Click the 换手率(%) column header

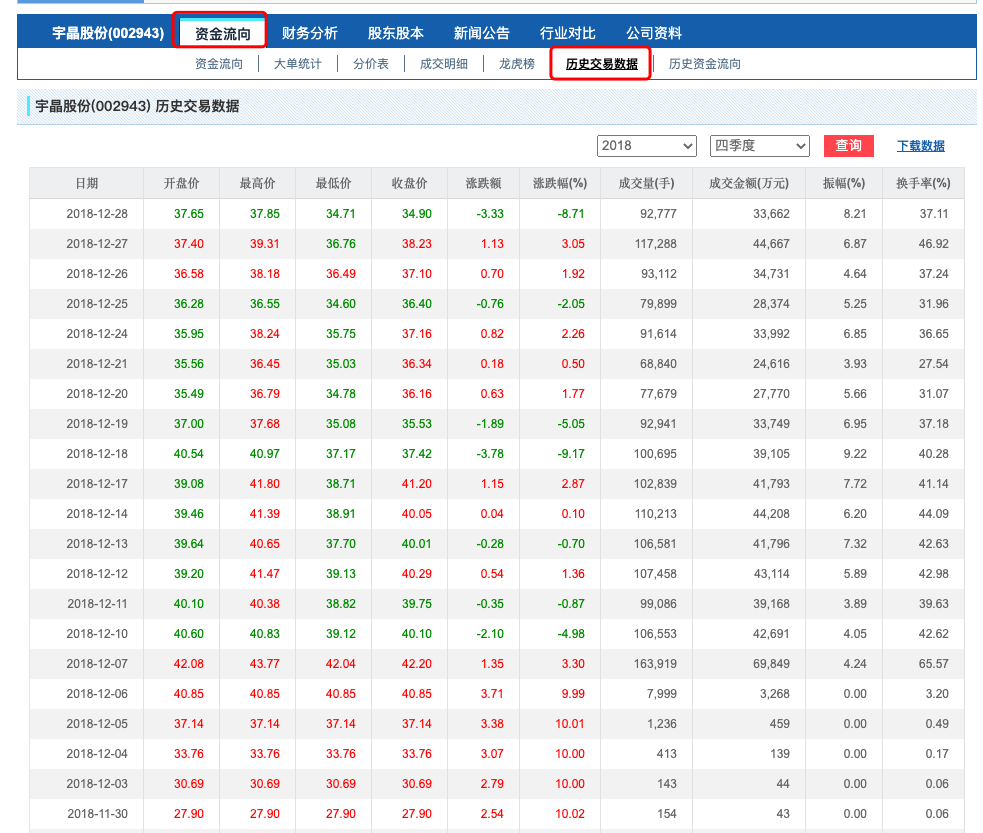pos(922,184)
